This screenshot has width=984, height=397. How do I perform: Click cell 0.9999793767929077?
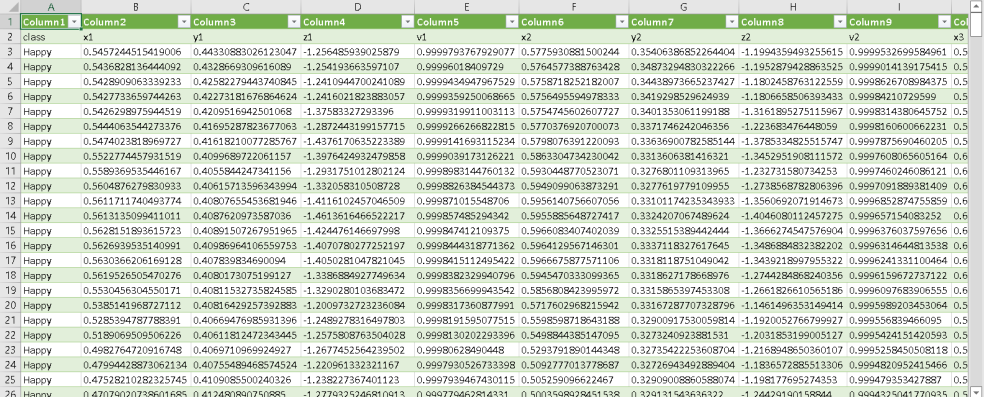466,51
